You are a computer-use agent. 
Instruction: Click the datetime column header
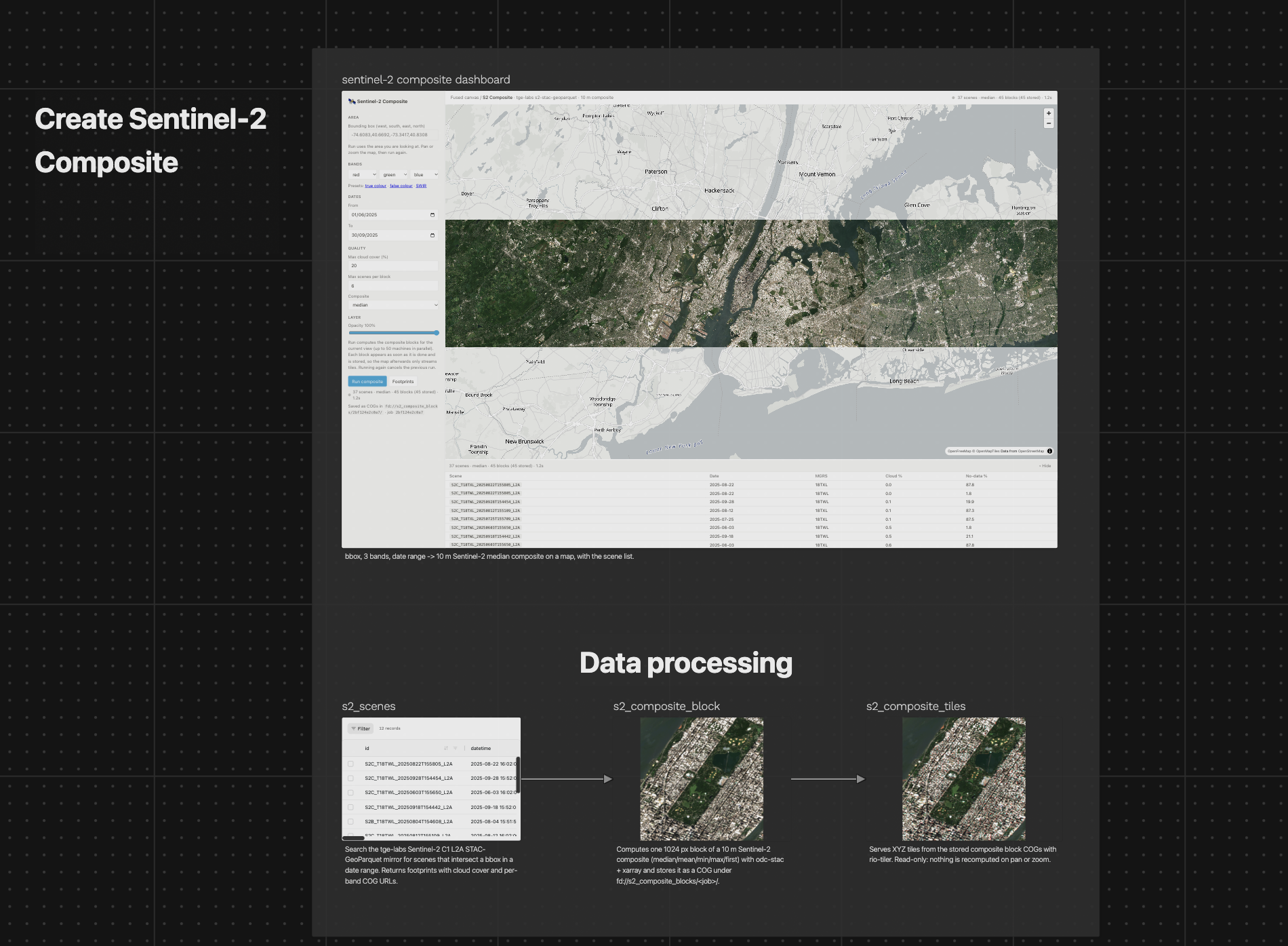pyautogui.click(x=481, y=748)
